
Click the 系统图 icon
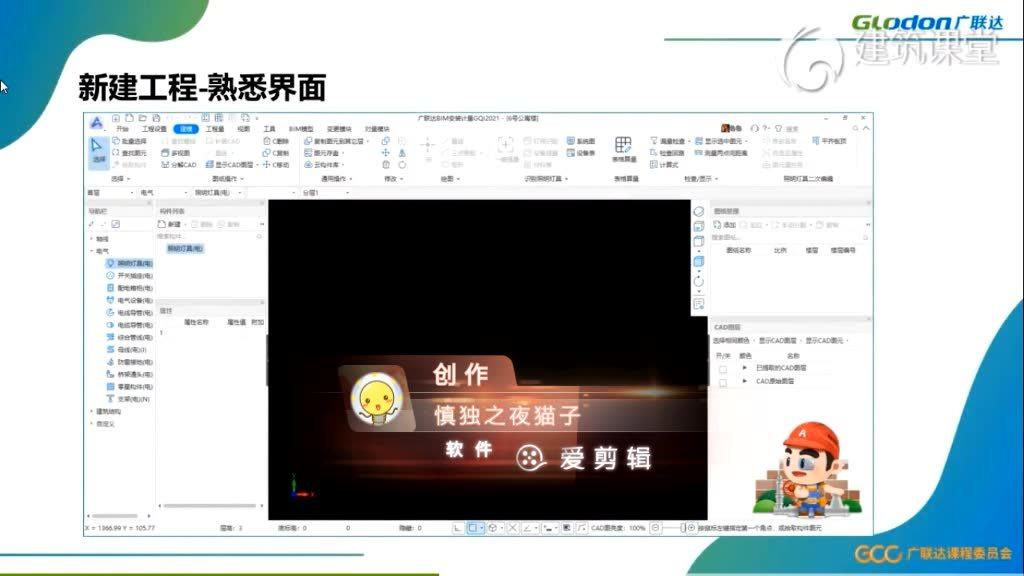(581, 141)
